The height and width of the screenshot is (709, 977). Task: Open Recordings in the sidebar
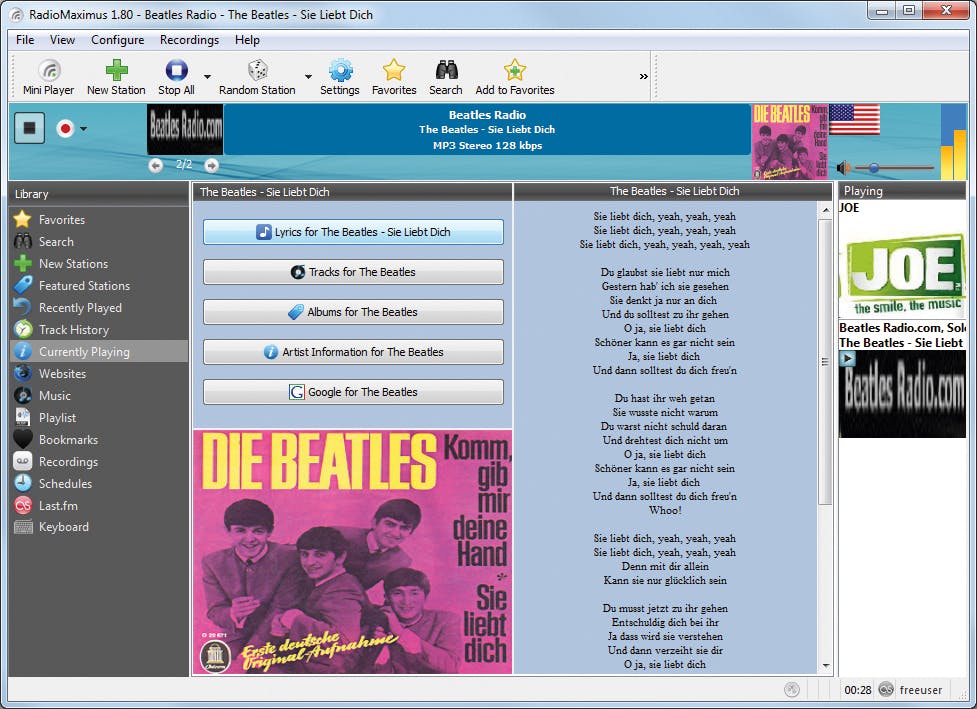point(98,462)
